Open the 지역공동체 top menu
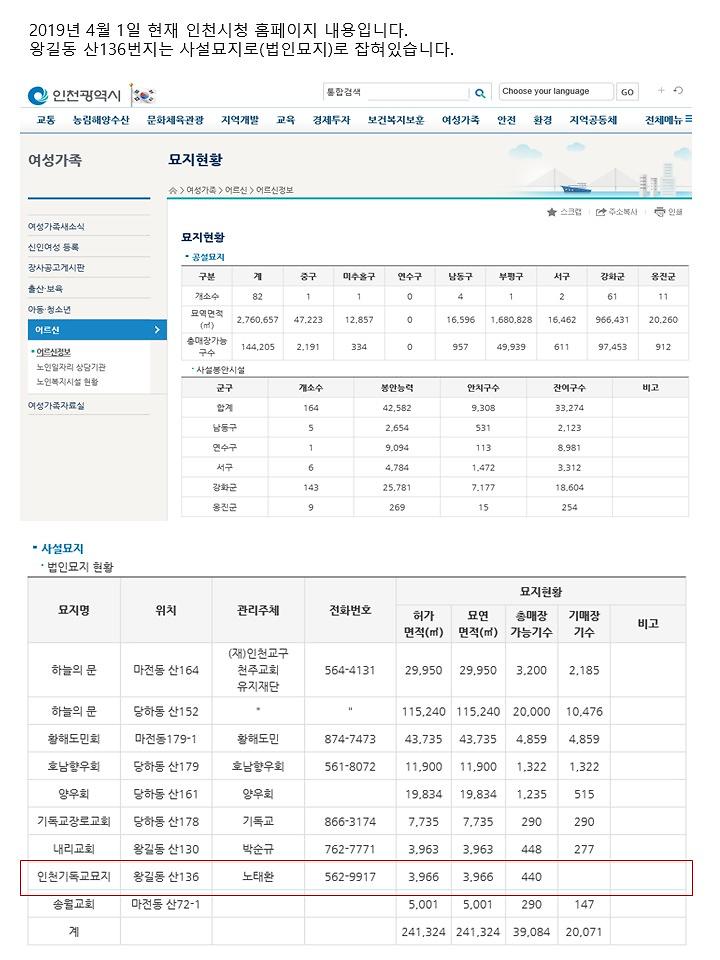720x960 pixels. click(x=593, y=120)
